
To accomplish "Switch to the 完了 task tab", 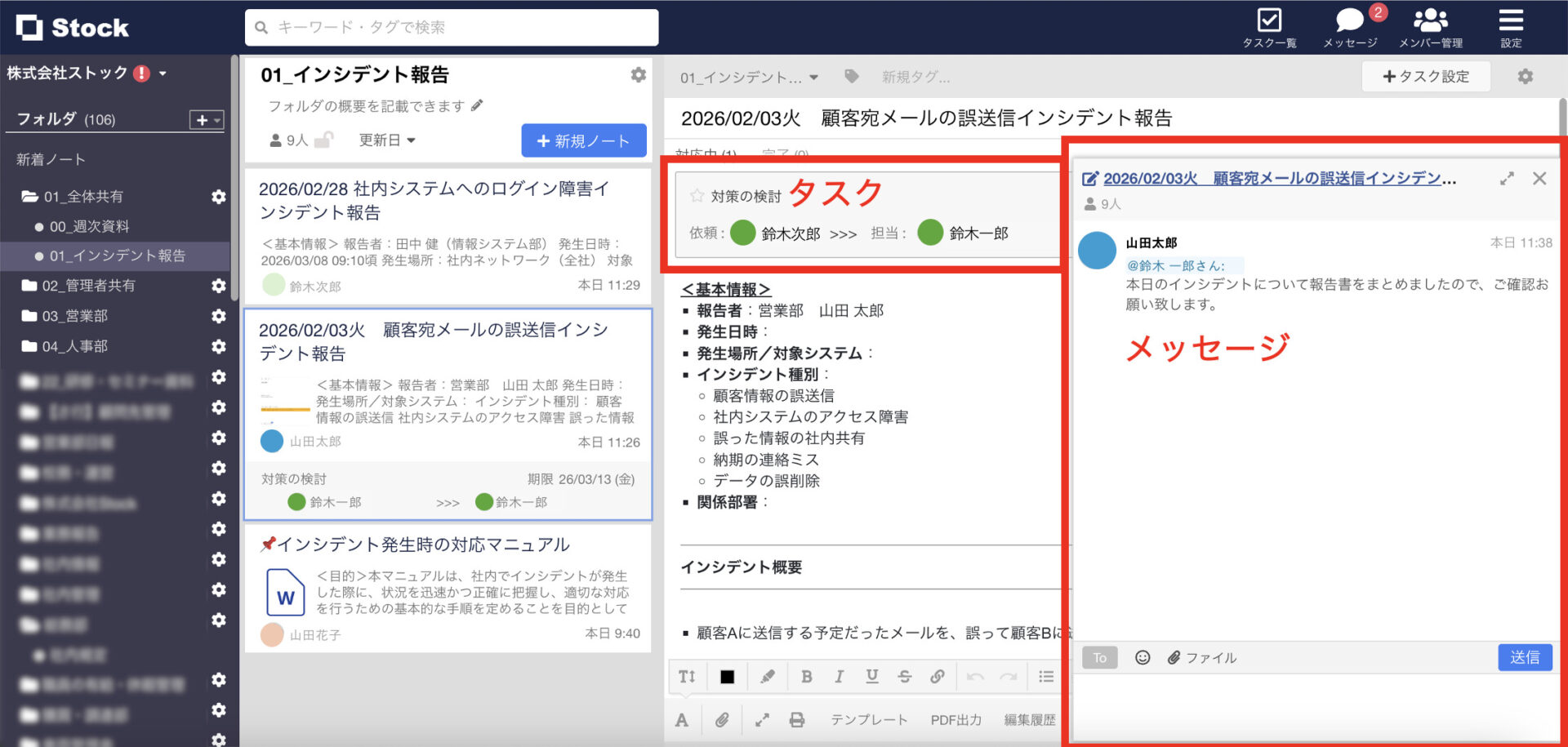I will tap(786, 155).
